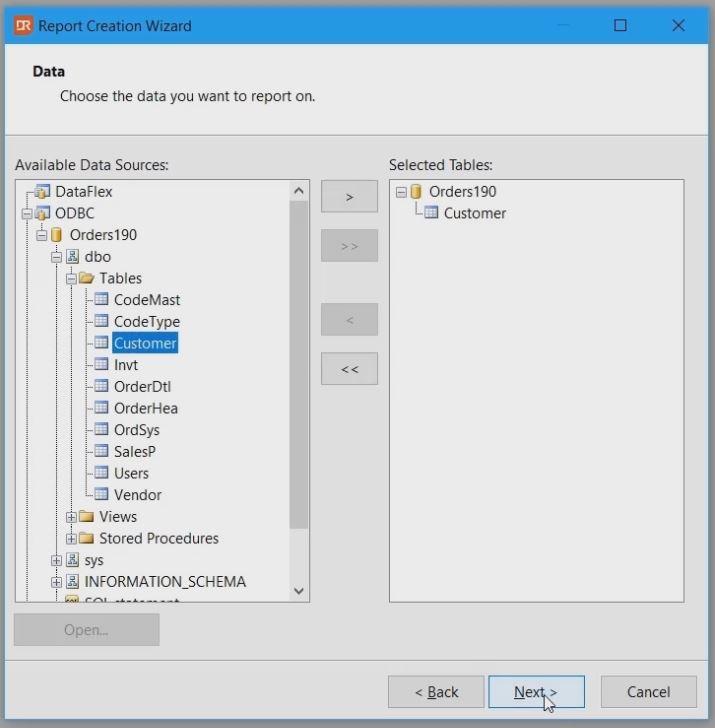Click the Stored Procedures folder icon
715x728 pixels.
(x=86, y=538)
